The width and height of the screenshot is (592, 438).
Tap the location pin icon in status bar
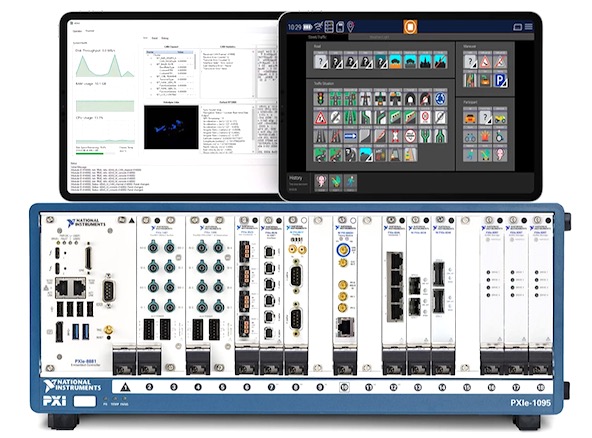351,26
